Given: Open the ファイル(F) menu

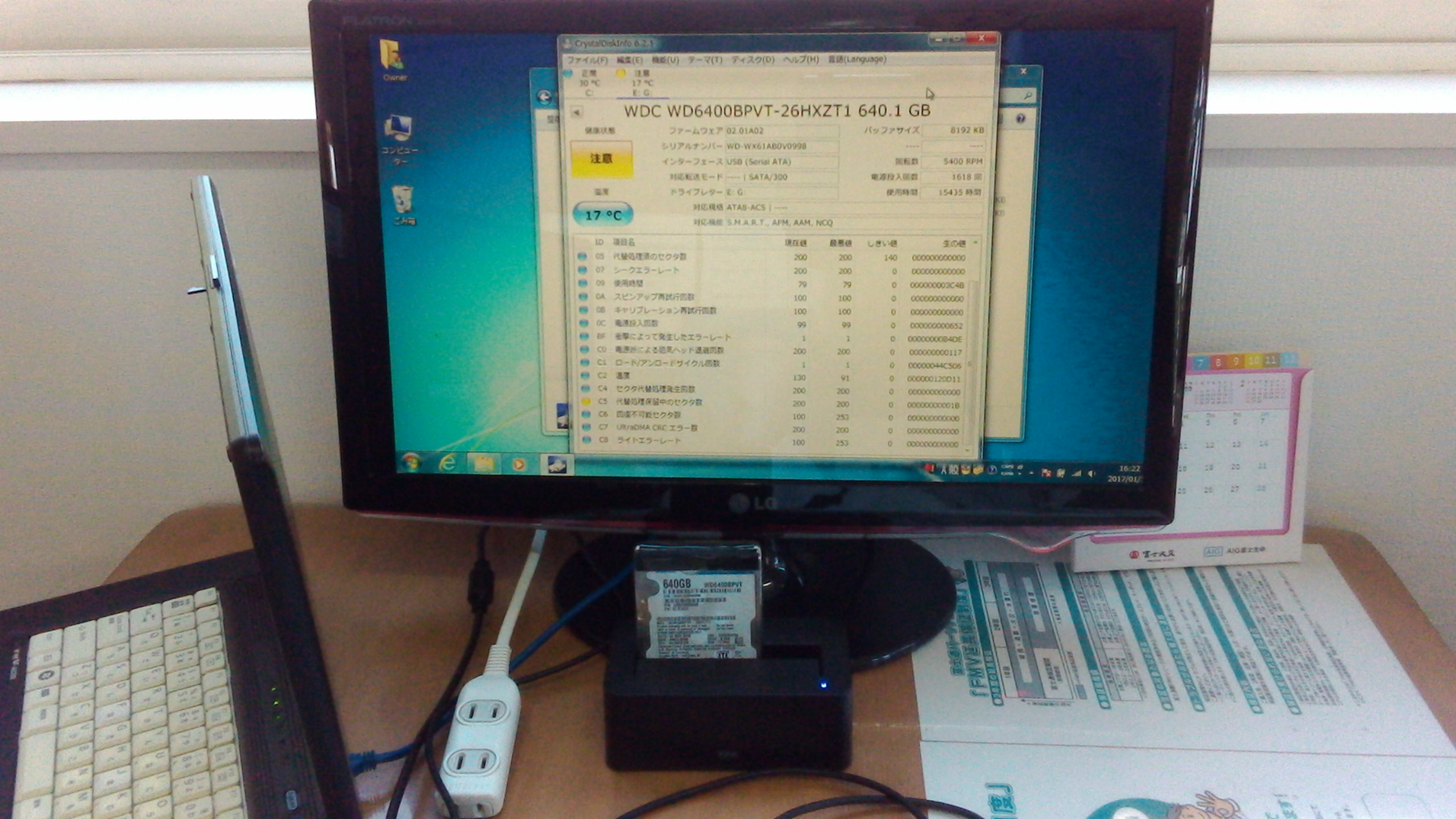Looking at the screenshot, I should pyautogui.click(x=587, y=60).
